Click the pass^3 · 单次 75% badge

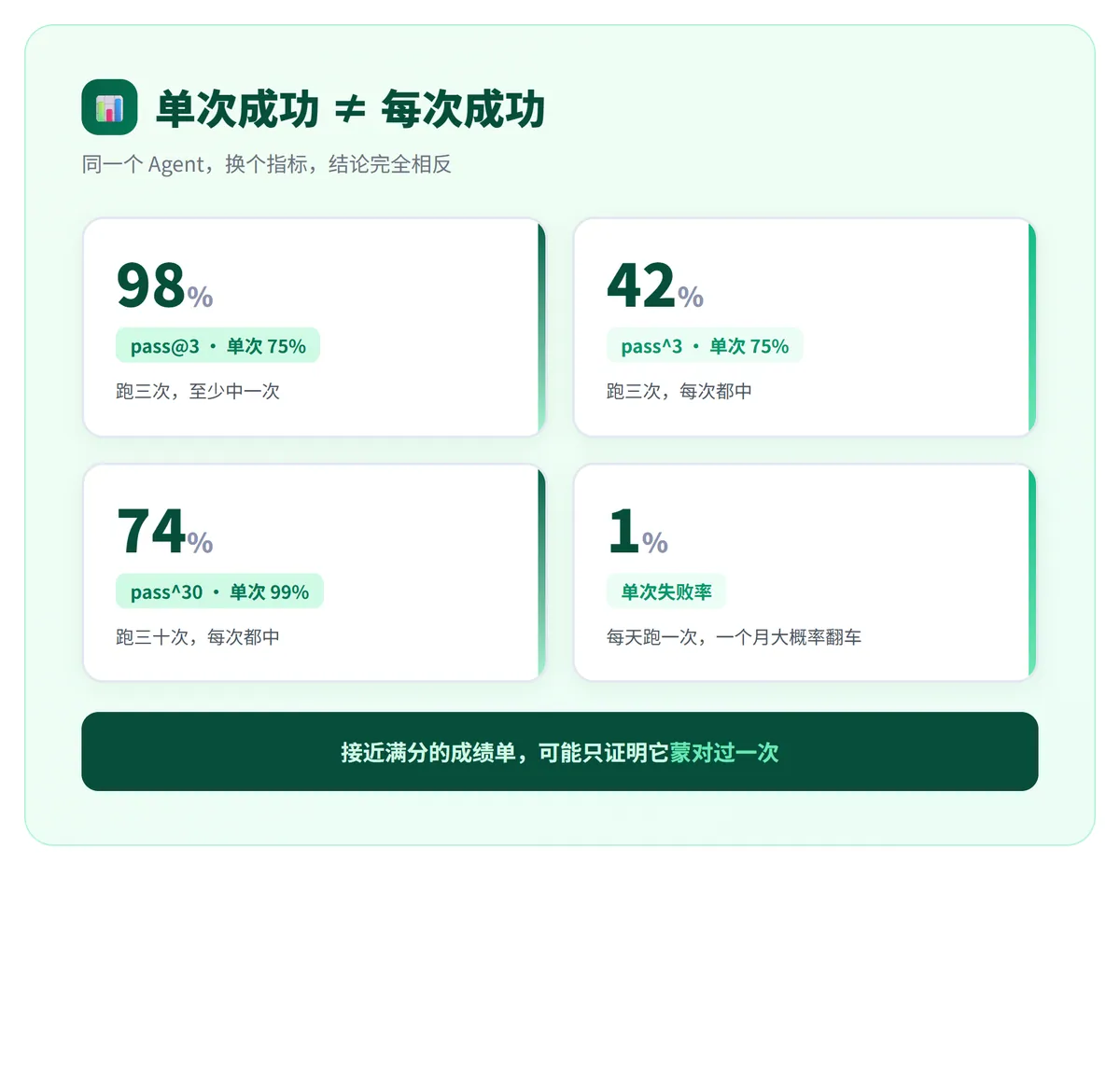click(705, 346)
